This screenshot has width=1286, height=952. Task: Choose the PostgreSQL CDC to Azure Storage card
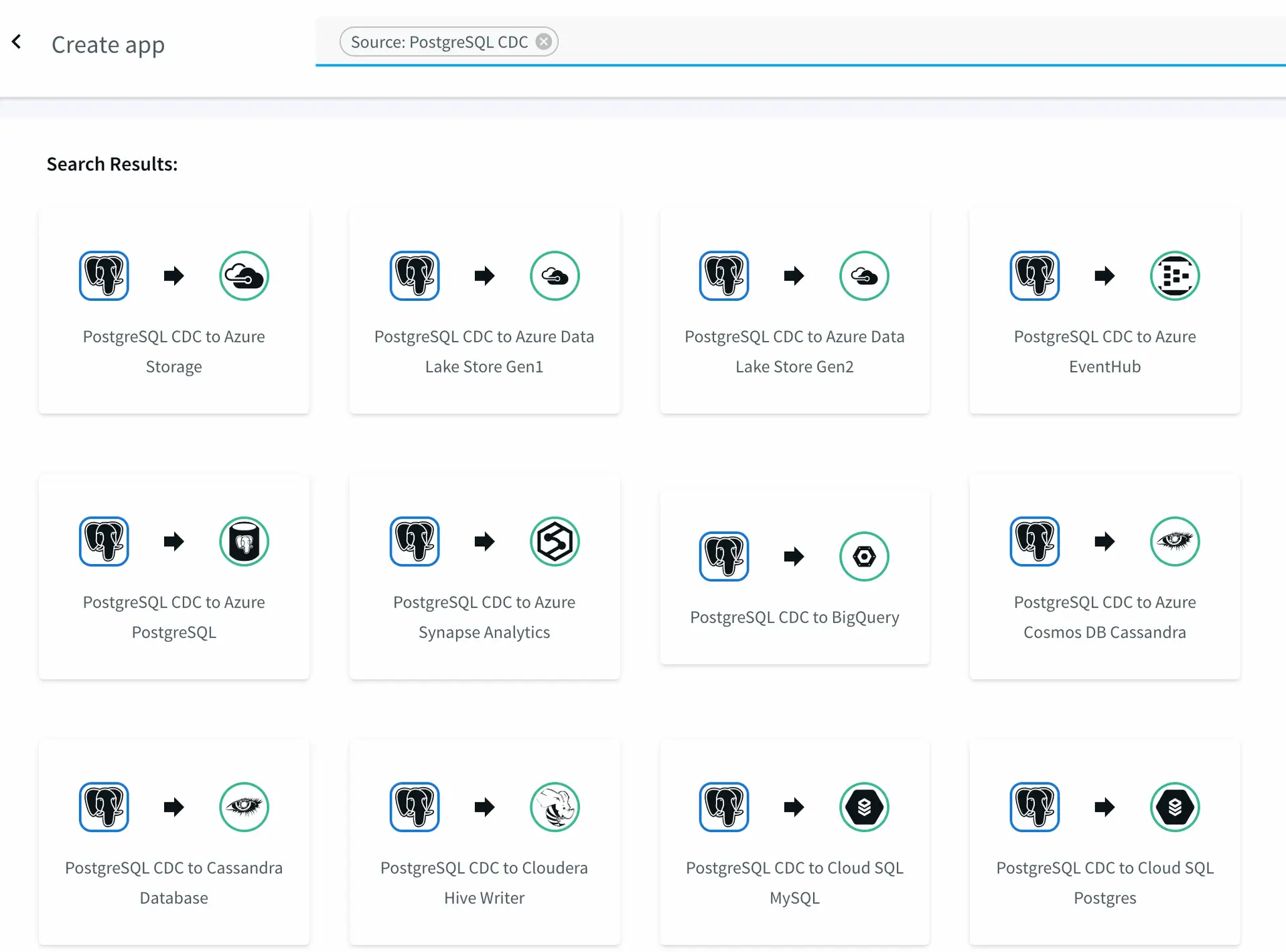point(173,351)
